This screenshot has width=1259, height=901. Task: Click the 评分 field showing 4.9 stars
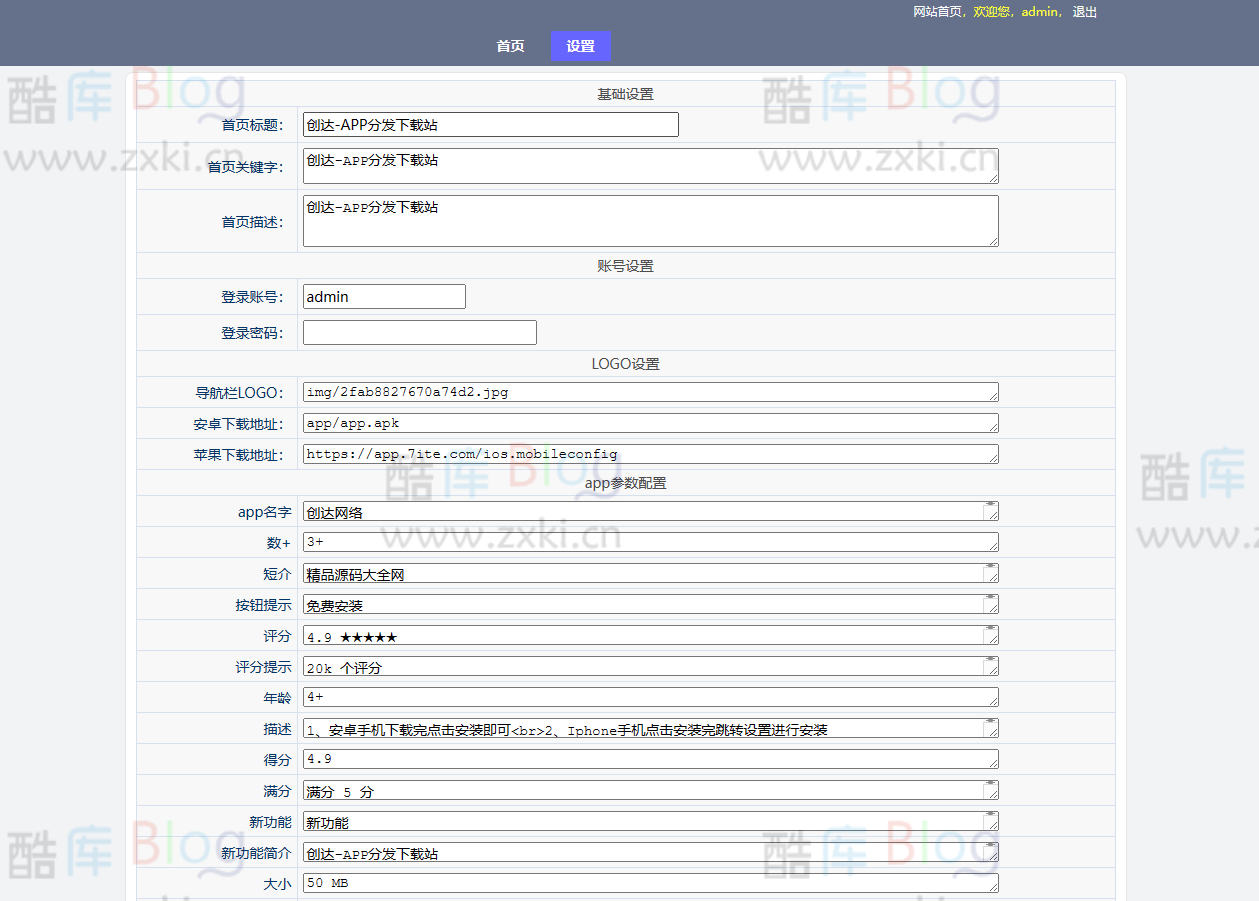[650, 635]
